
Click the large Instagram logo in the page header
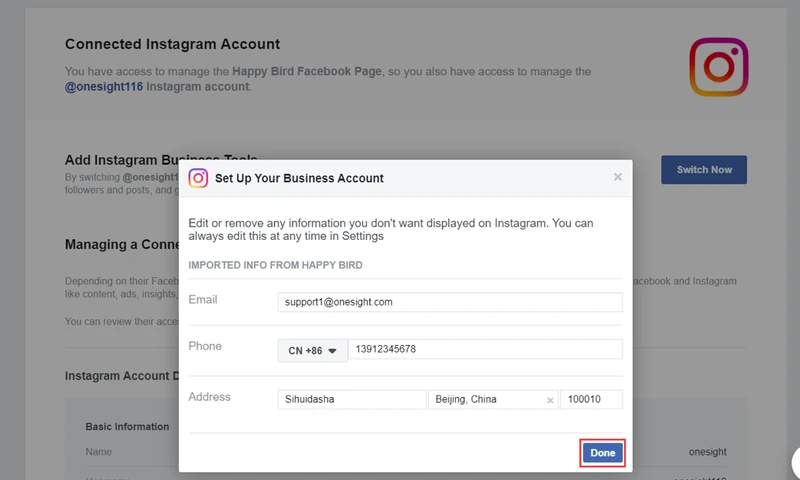719,67
